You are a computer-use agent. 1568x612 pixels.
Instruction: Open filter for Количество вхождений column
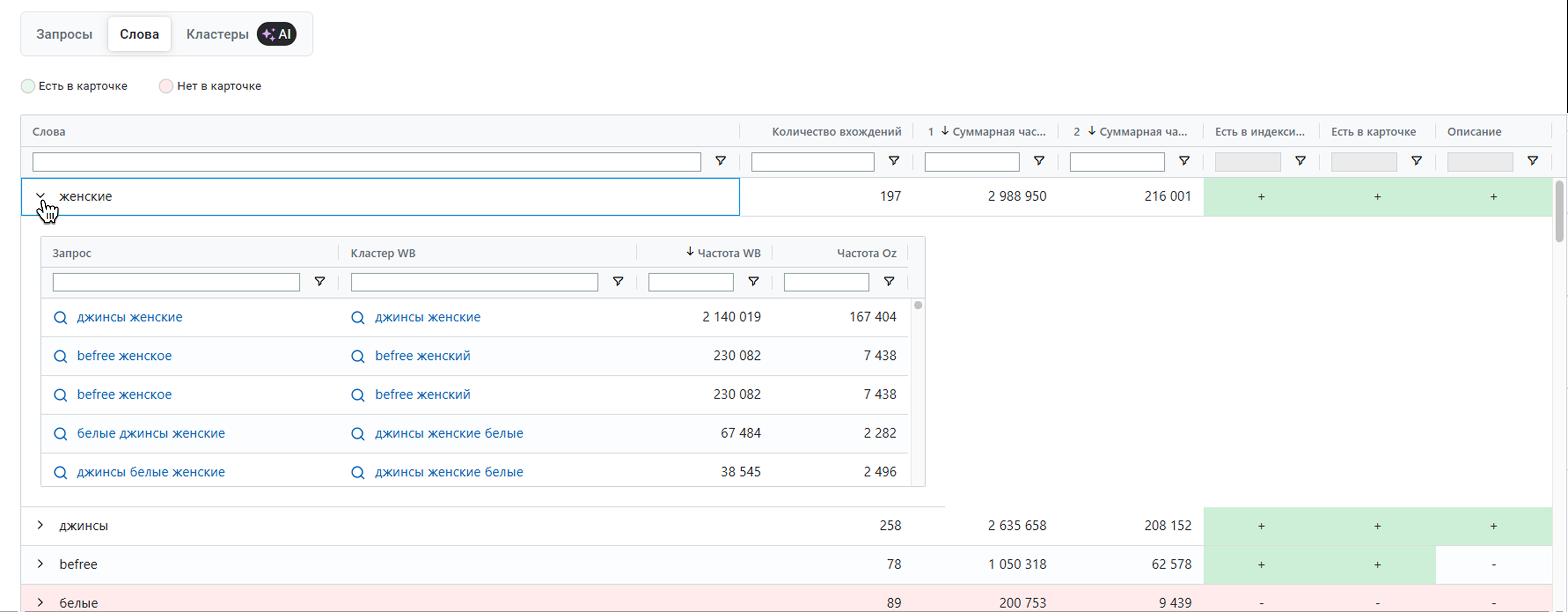(x=894, y=161)
